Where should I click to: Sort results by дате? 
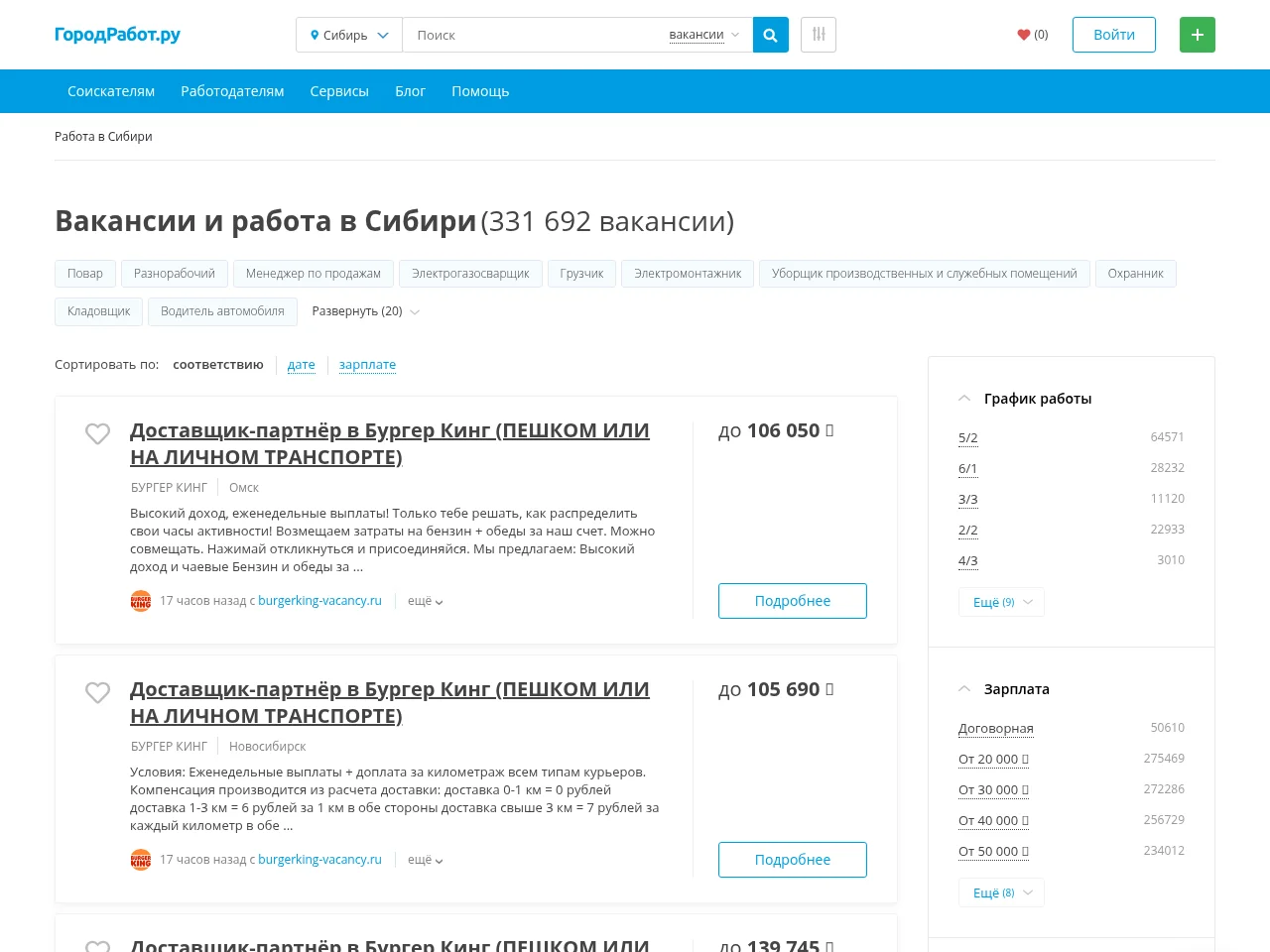point(302,365)
